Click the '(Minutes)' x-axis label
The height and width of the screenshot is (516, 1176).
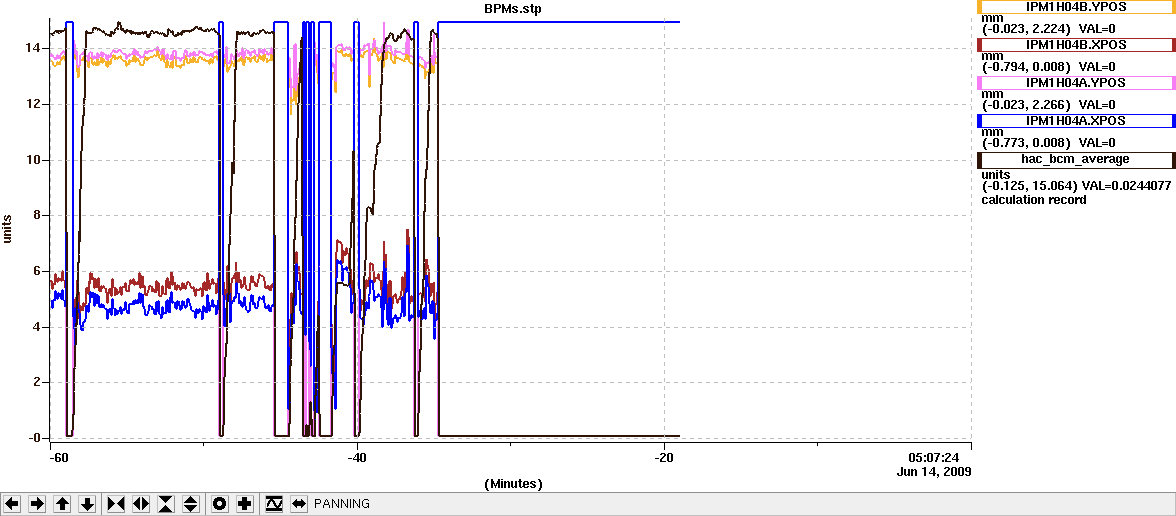514,483
